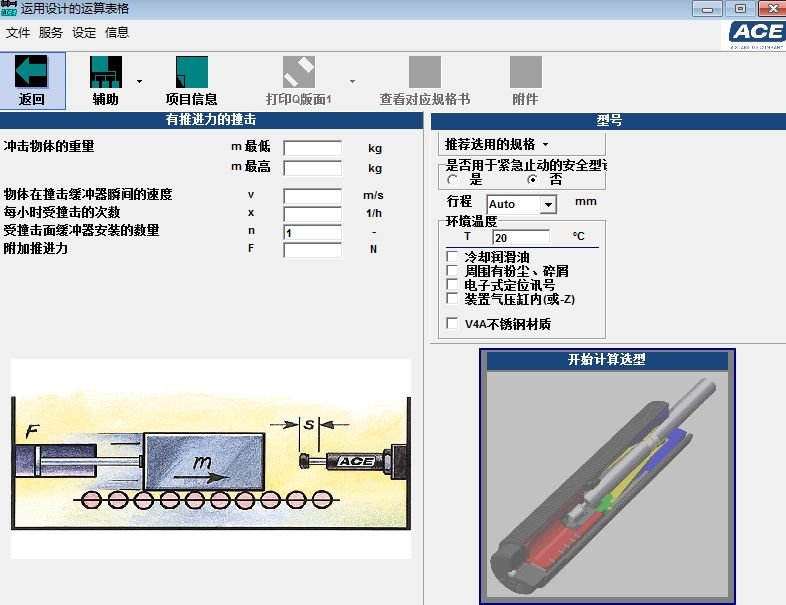Enable the V4A不锈钢材质 checkbox

point(452,323)
